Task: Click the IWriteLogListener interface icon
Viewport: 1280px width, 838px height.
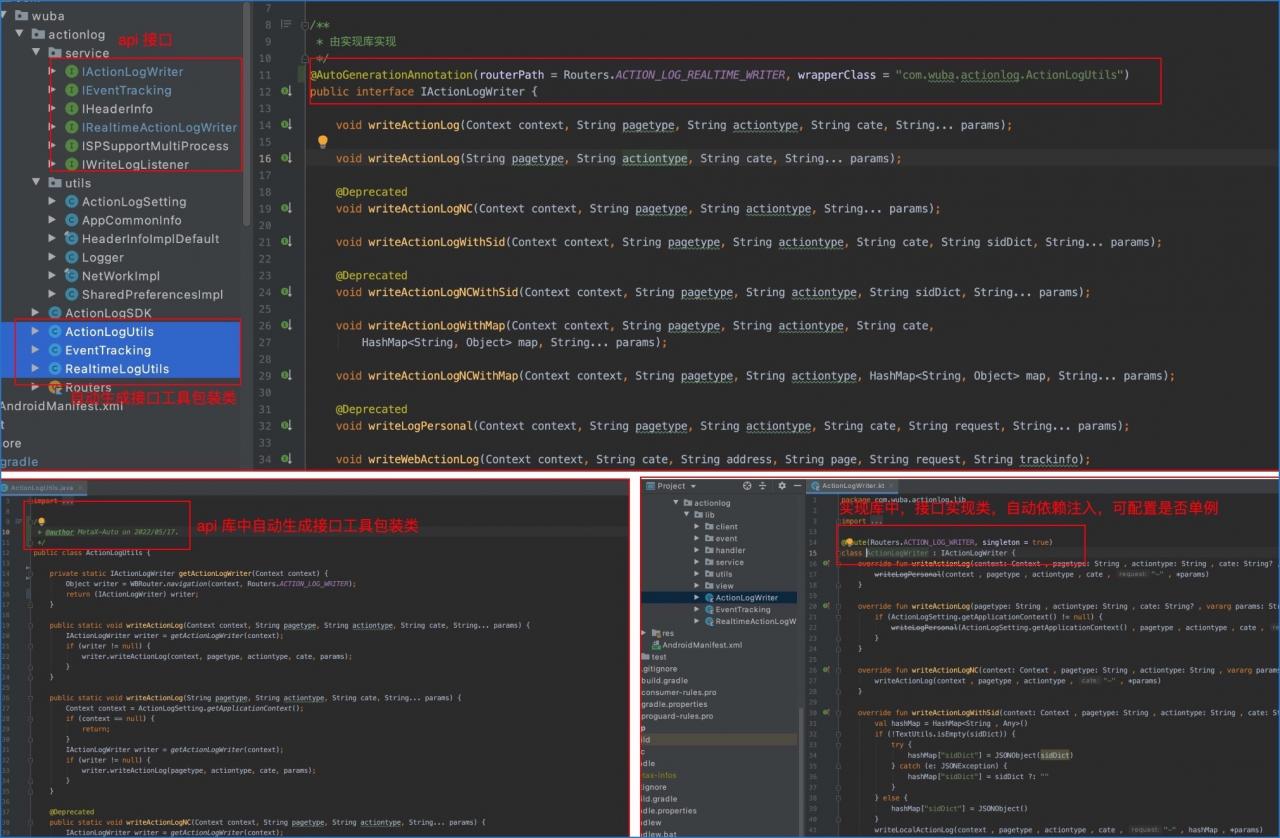Action: click(72, 164)
